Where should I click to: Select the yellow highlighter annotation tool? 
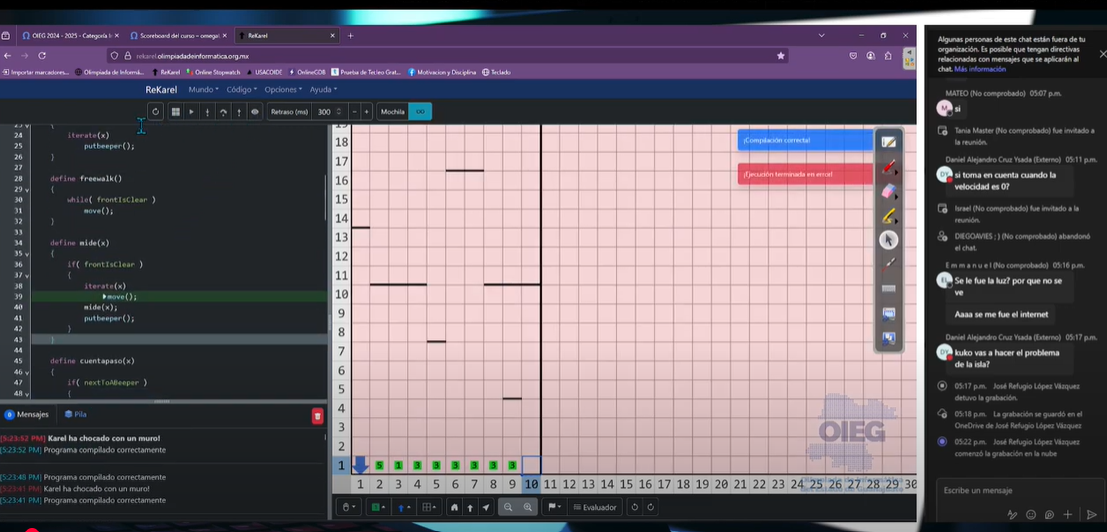[x=888, y=215]
